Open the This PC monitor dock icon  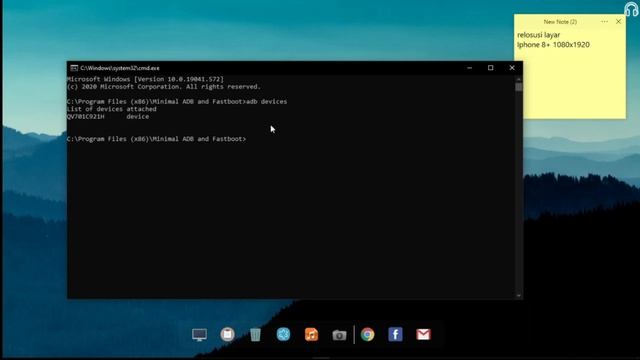pos(199,335)
